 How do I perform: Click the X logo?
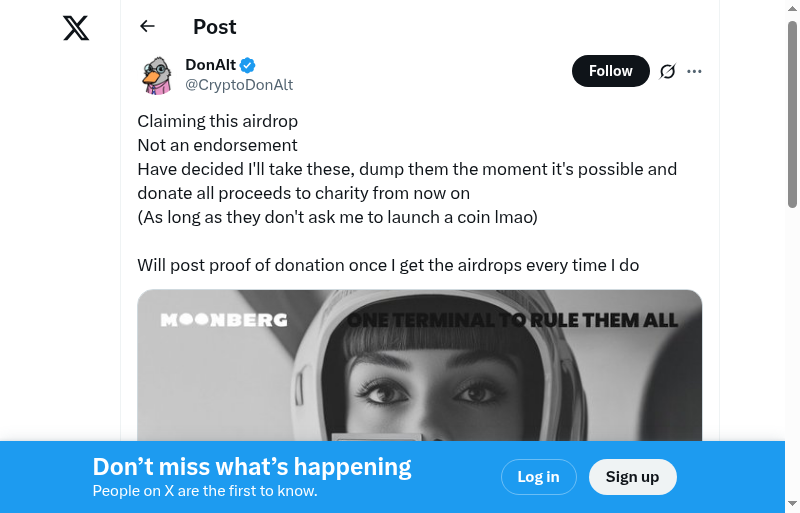pyautogui.click(x=76, y=28)
